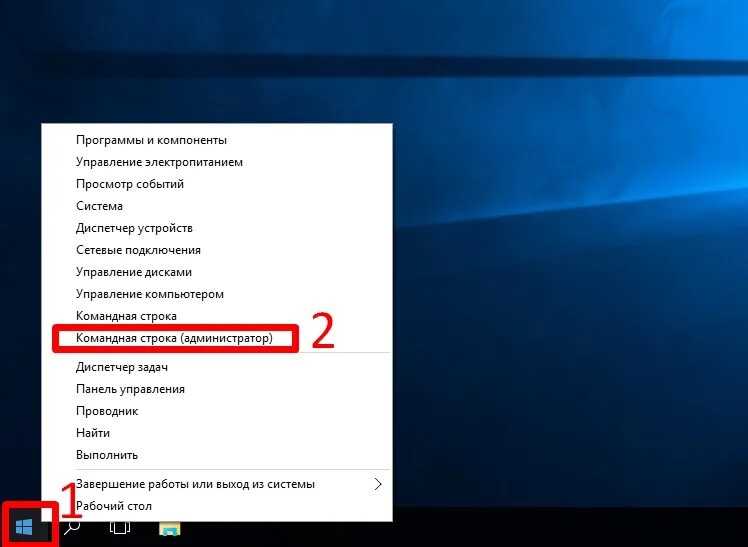748x547 pixels.
Task: Open Task View on the taskbar
Action: tap(120, 527)
